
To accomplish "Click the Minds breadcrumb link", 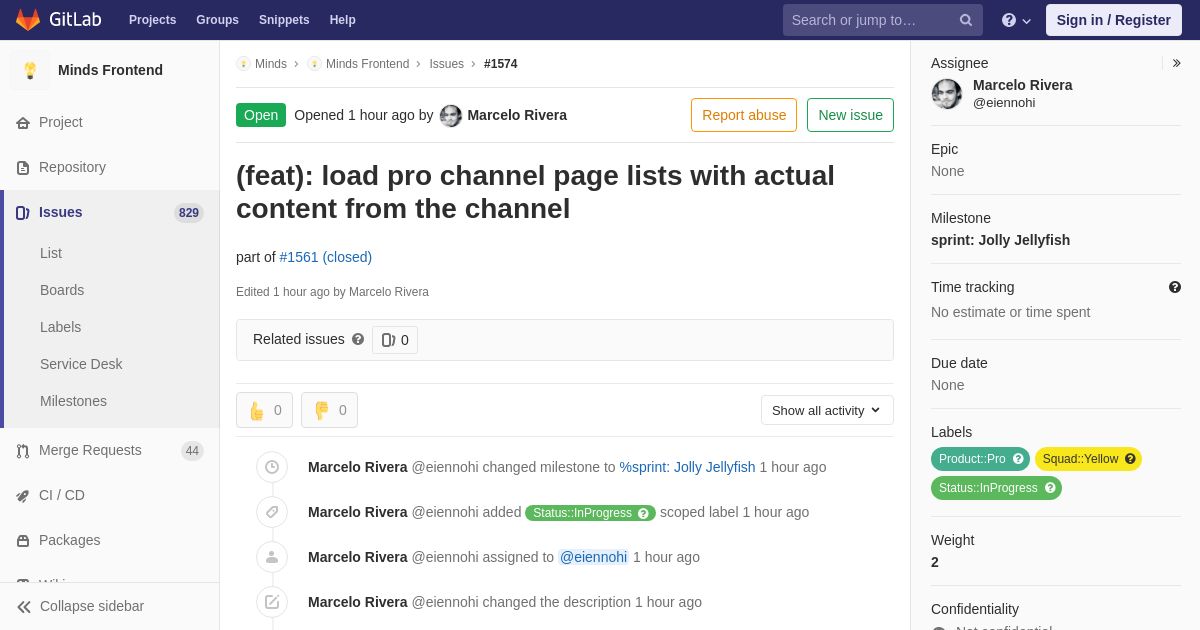I will [271, 64].
